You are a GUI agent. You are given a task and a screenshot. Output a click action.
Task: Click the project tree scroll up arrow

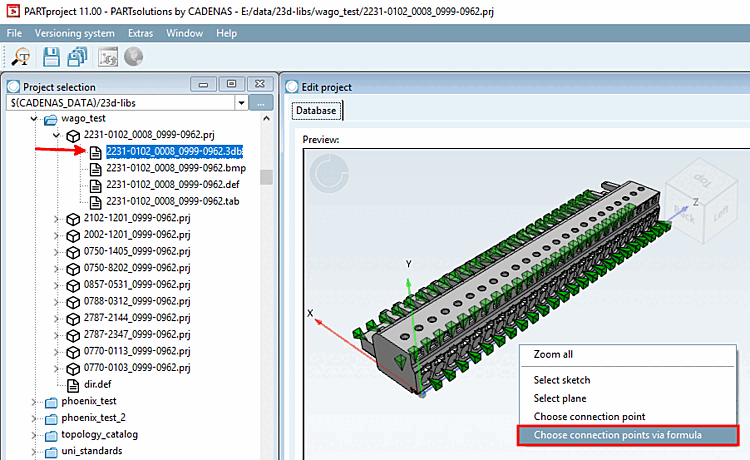click(x=266, y=118)
